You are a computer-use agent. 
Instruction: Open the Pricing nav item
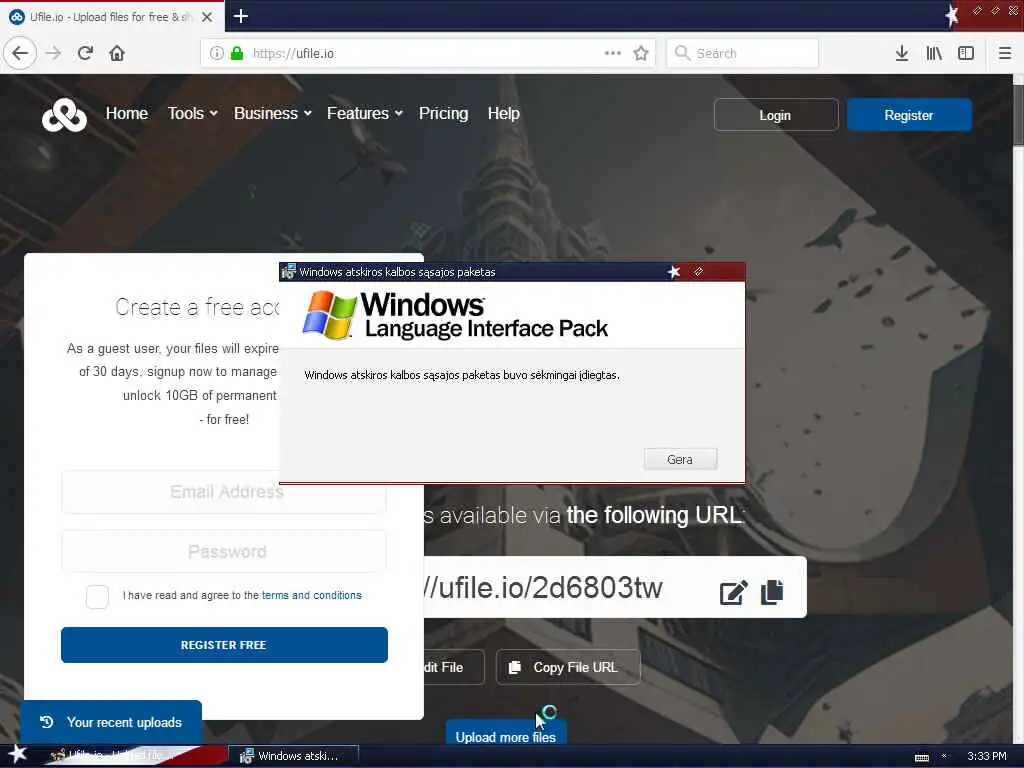(443, 114)
